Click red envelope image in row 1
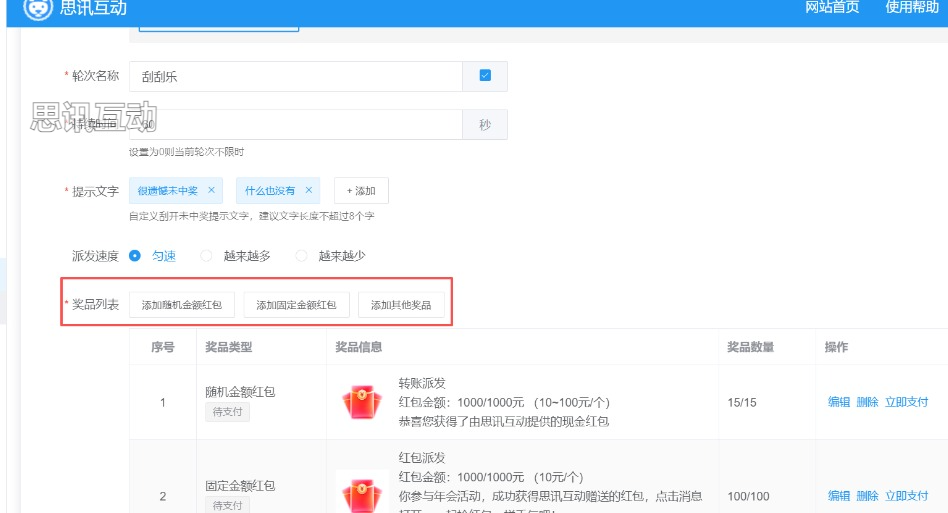 362,402
